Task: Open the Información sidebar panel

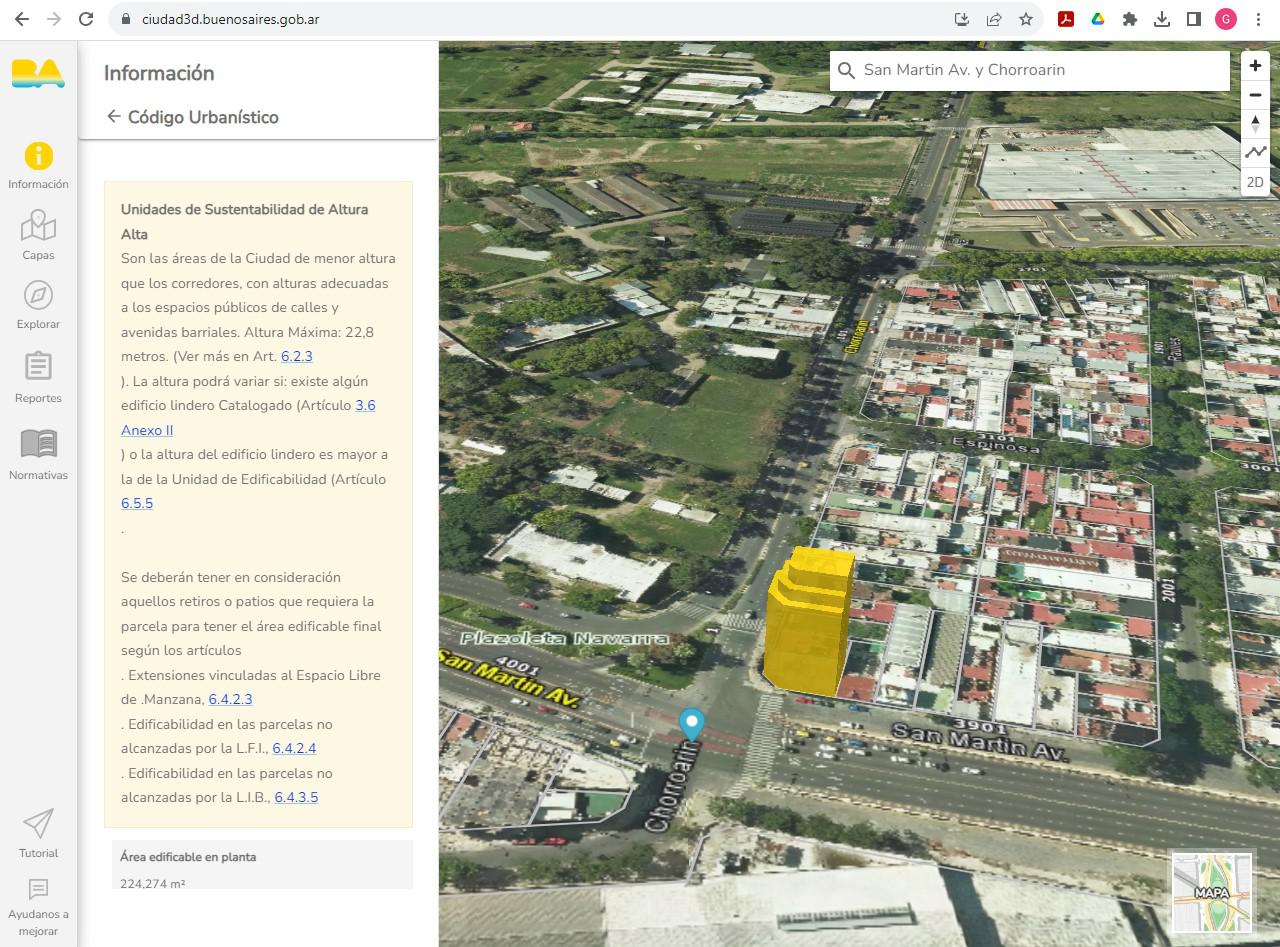Action: [38, 166]
